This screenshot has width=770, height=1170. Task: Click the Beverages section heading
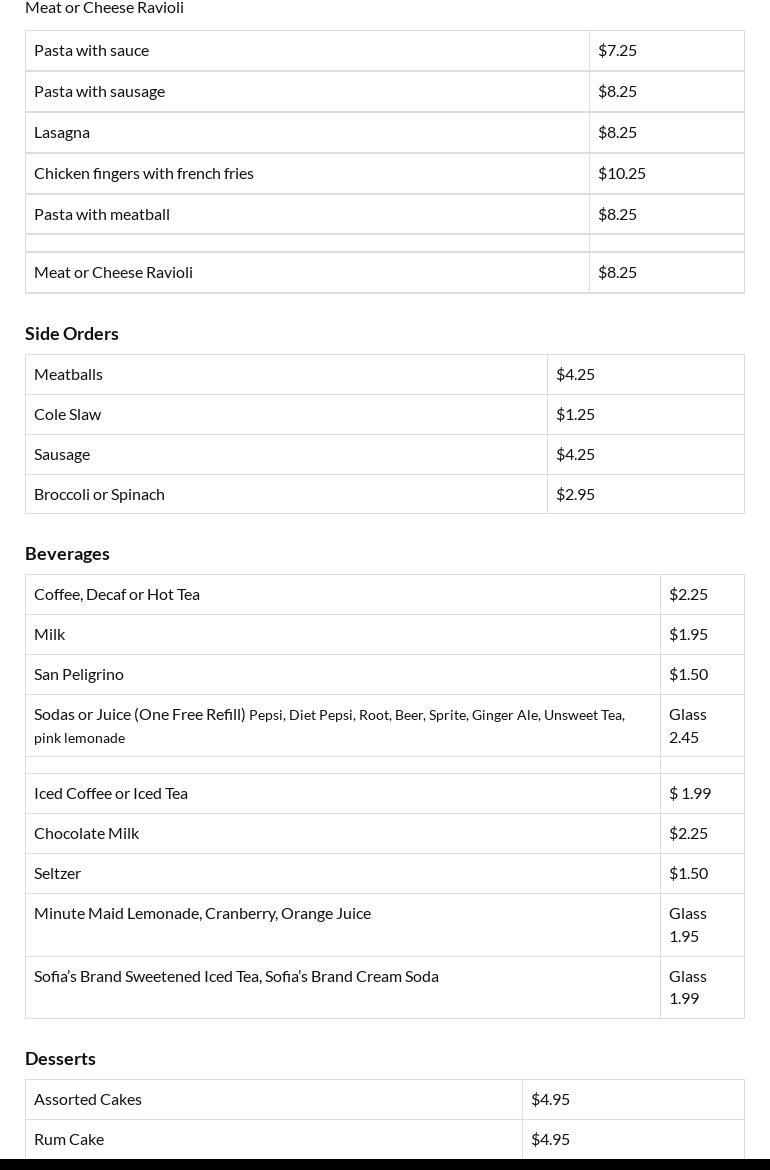pyautogui.click(x=67, y=554)
